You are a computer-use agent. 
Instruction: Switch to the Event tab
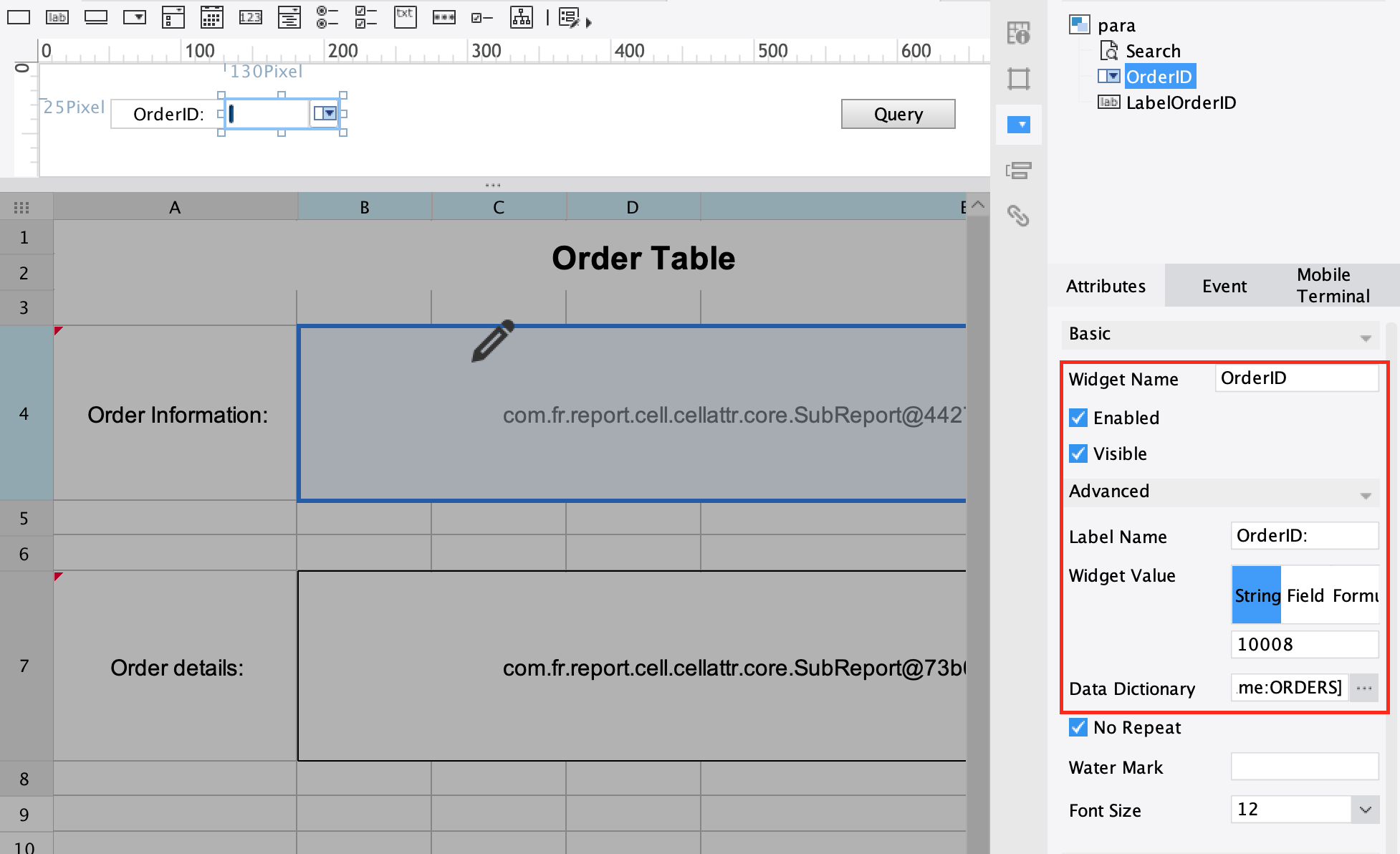tap(1224, 285)
